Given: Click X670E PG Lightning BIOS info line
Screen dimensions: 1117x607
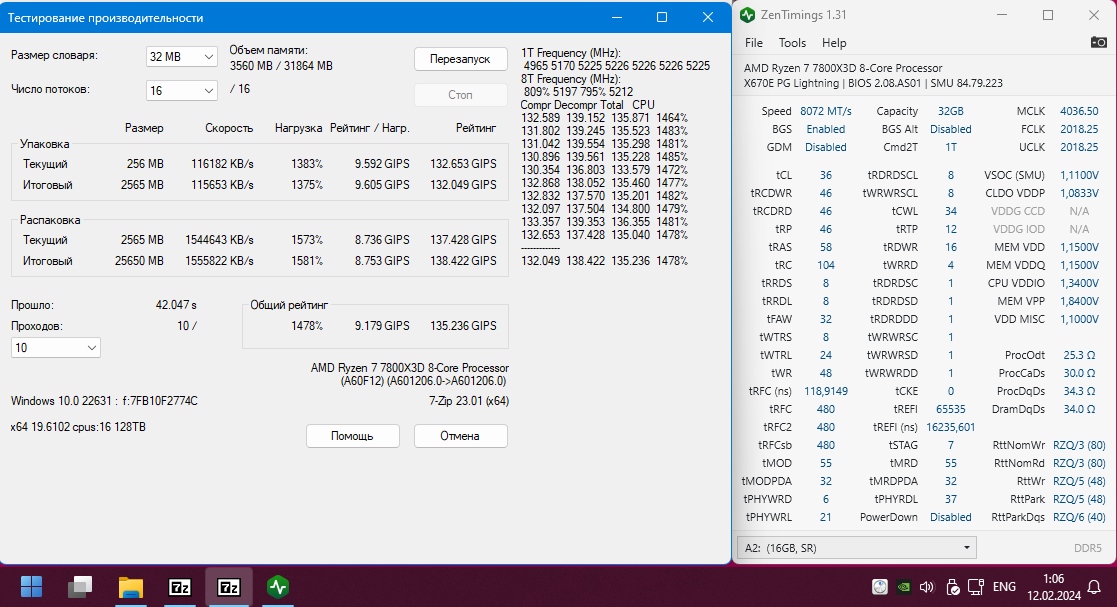Looking at the screenshot, I should pos(873,83).
